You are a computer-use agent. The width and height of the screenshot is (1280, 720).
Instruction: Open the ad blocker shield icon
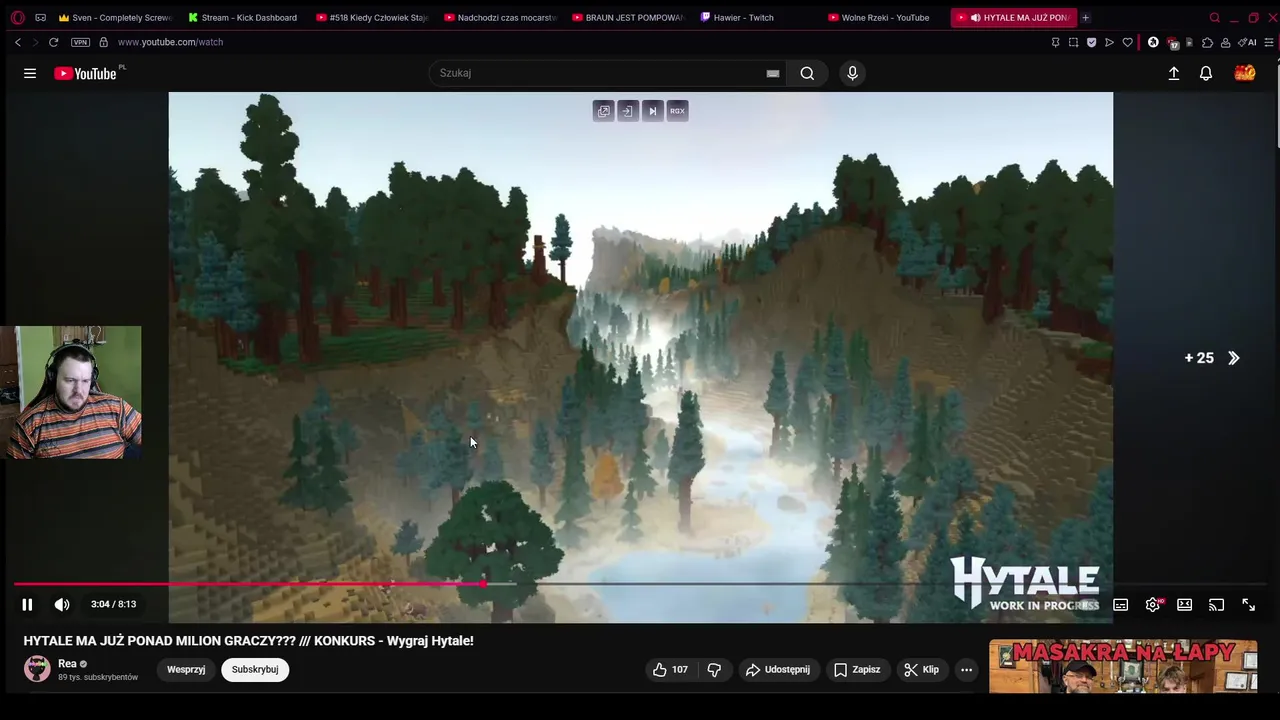[x=1091, y=42]
